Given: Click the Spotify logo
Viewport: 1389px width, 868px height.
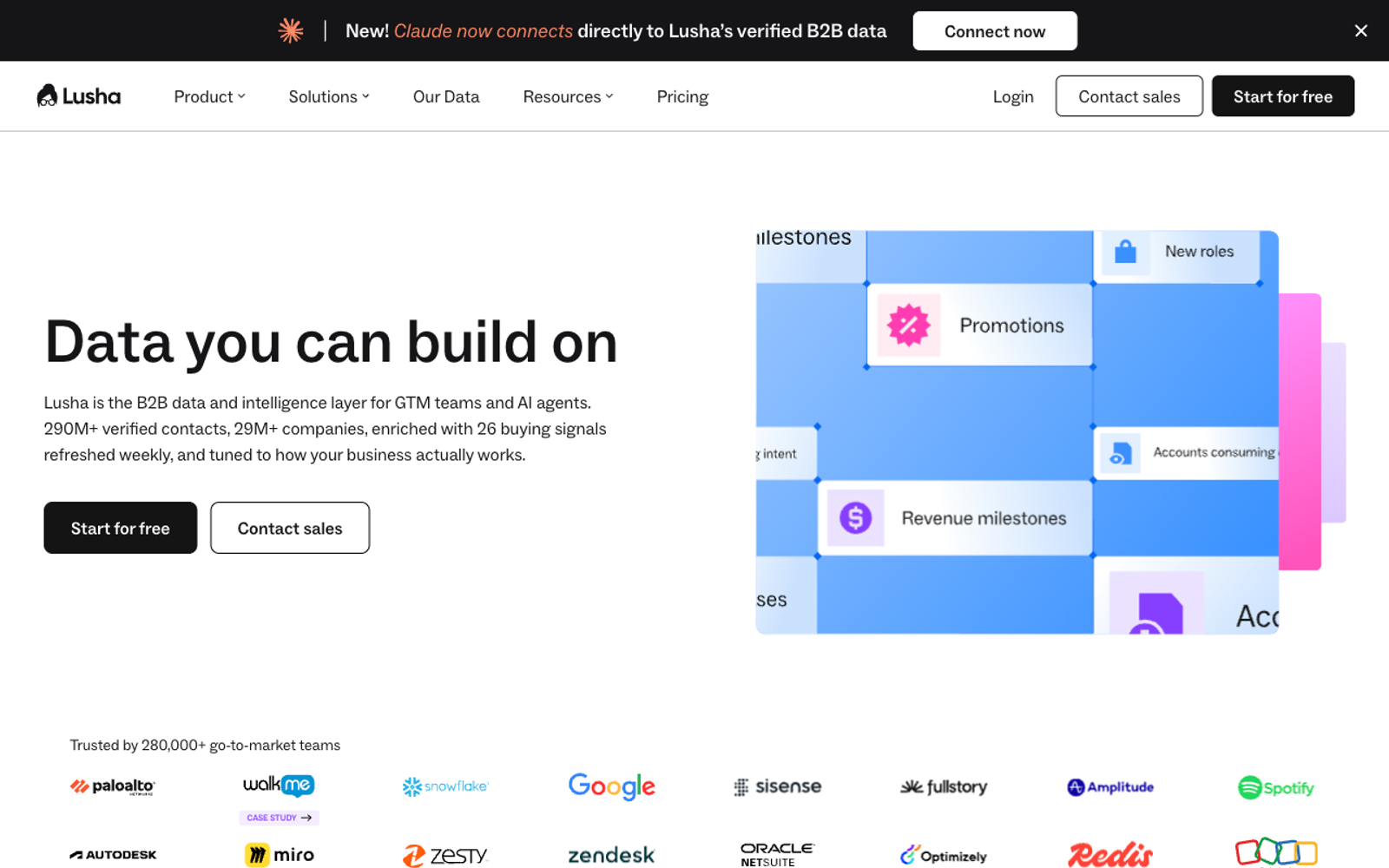Looking at the screenshot, I should tap(1276, 787).
